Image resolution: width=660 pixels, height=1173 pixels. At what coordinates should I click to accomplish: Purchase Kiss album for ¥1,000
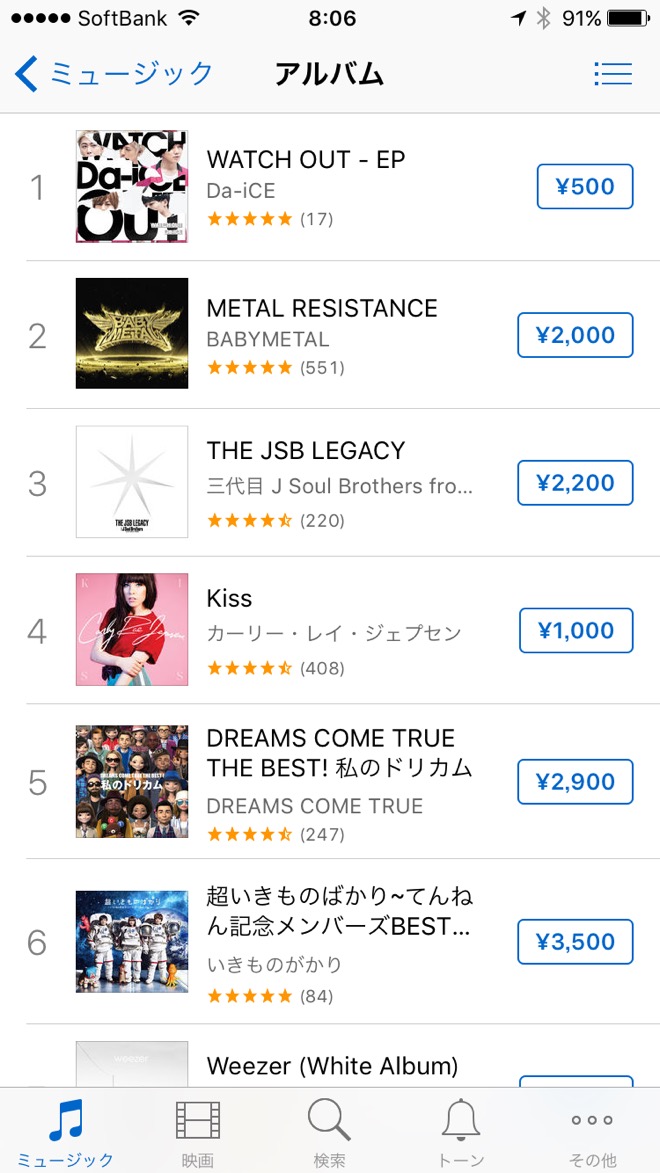pyautogui.click(x=576, y=630)
